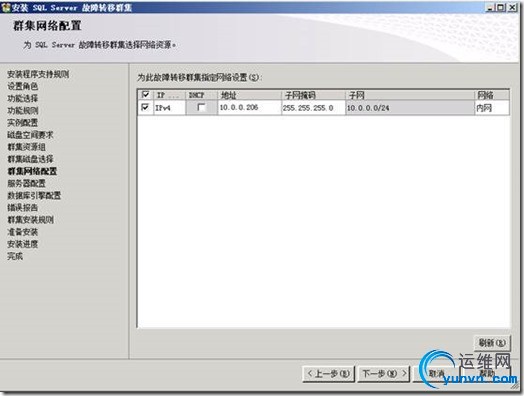Click the 取消 cancel button
This screenshot has height=396, width=524.
(x=436, y=374)
